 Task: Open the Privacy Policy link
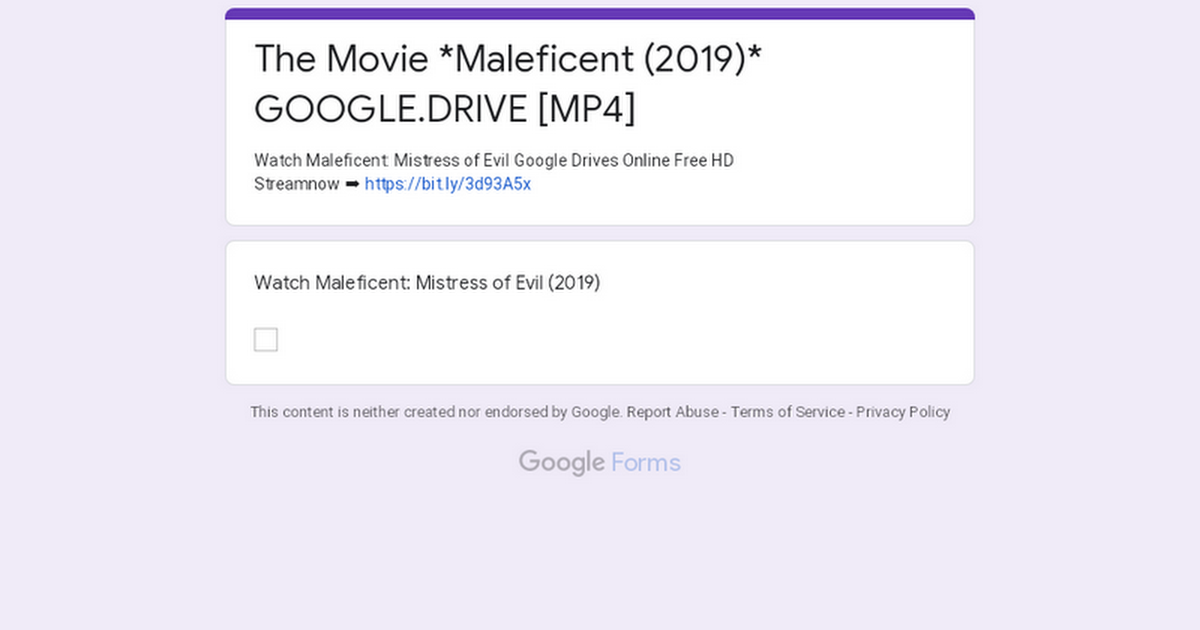[x=903, y=412]
